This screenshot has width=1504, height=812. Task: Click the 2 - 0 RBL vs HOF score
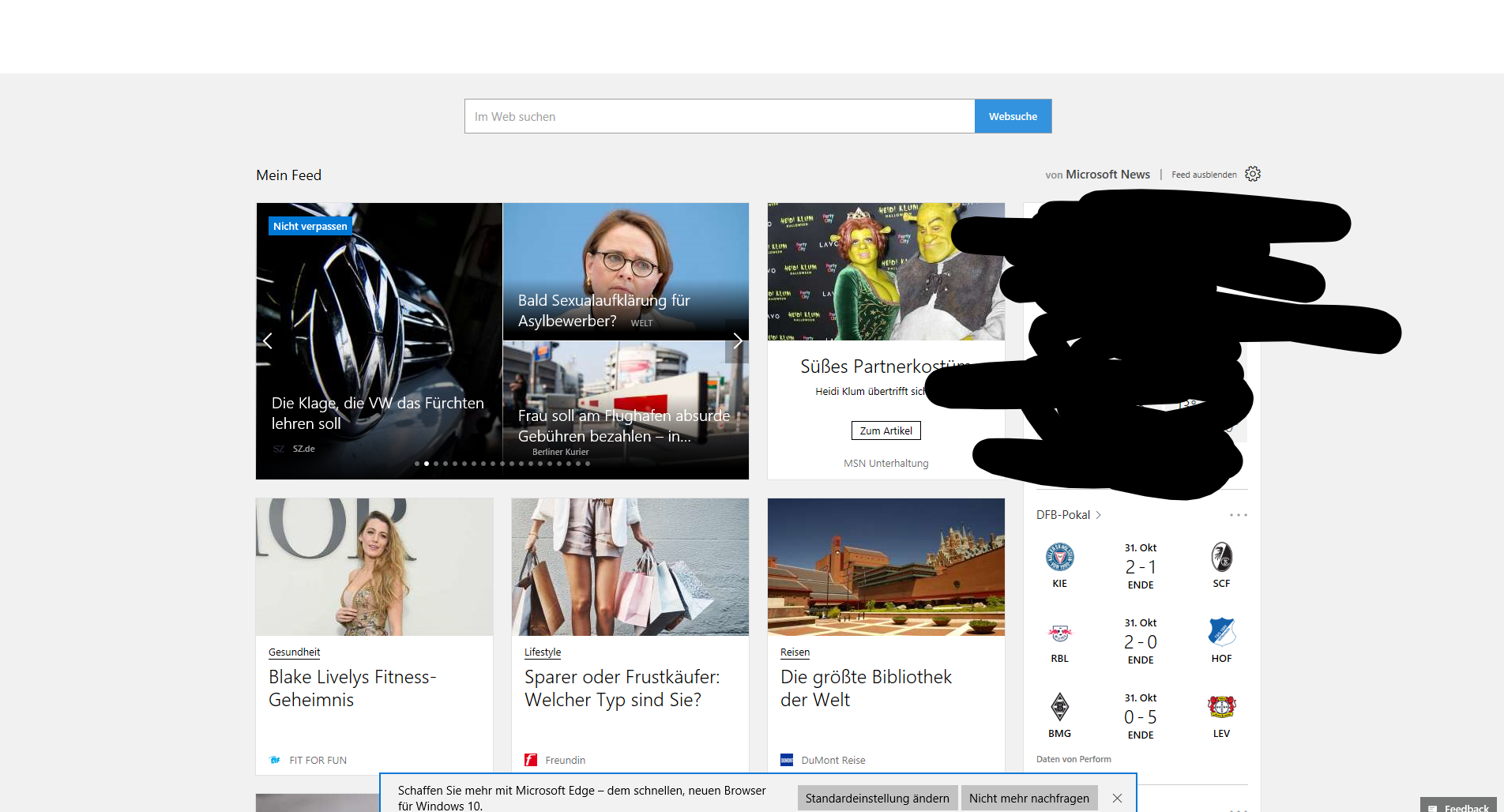coord(1141,642)
